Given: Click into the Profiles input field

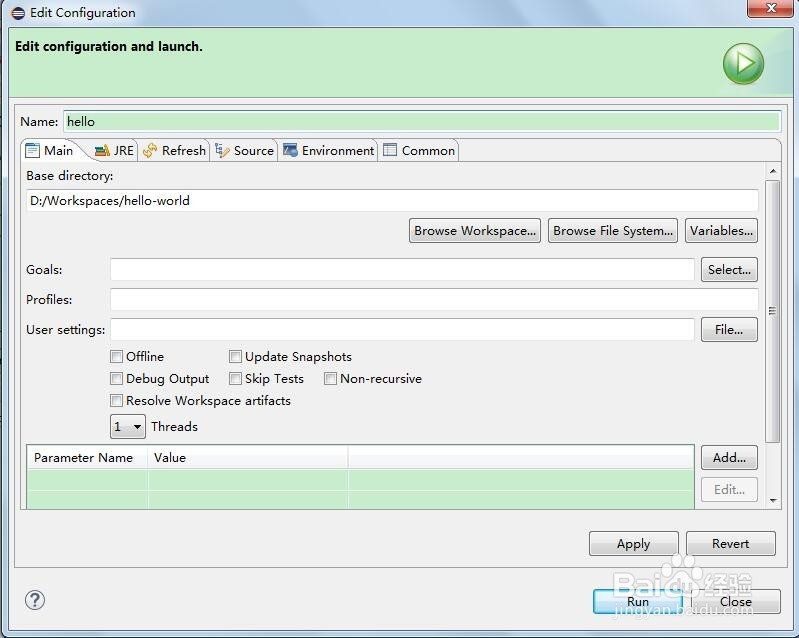Looking at the screenshot, I should pyautogui.click(x=434, y=300).
